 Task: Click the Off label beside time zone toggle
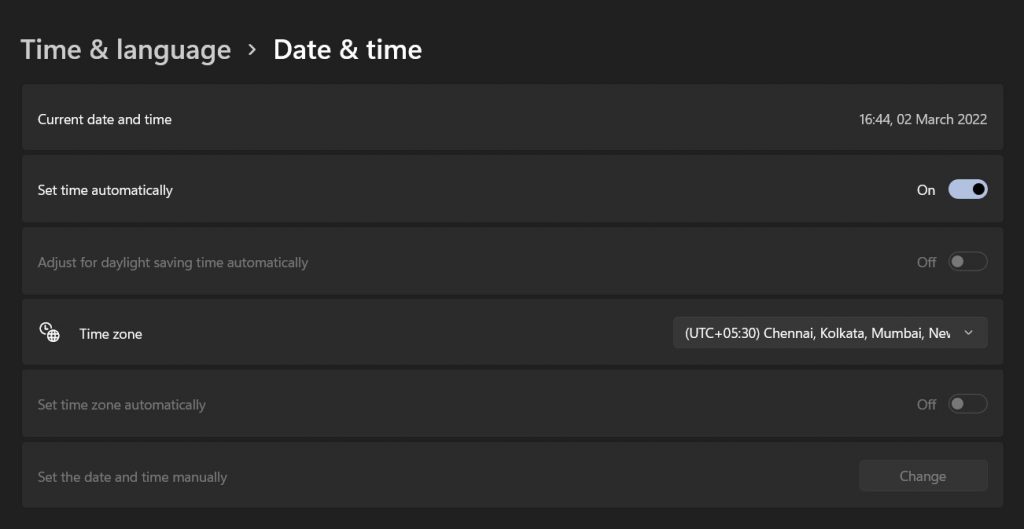click(x=927, y=404)
